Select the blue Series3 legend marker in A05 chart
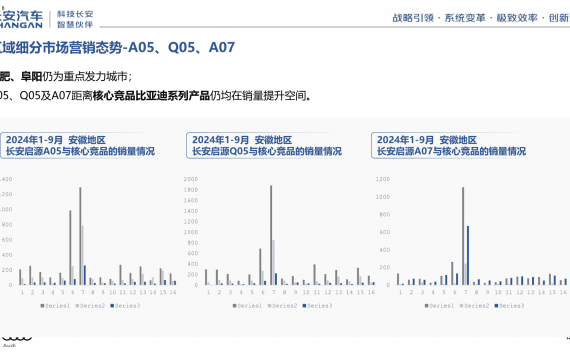The height and width of the screenshot is (360, 570). coord(112,306)
